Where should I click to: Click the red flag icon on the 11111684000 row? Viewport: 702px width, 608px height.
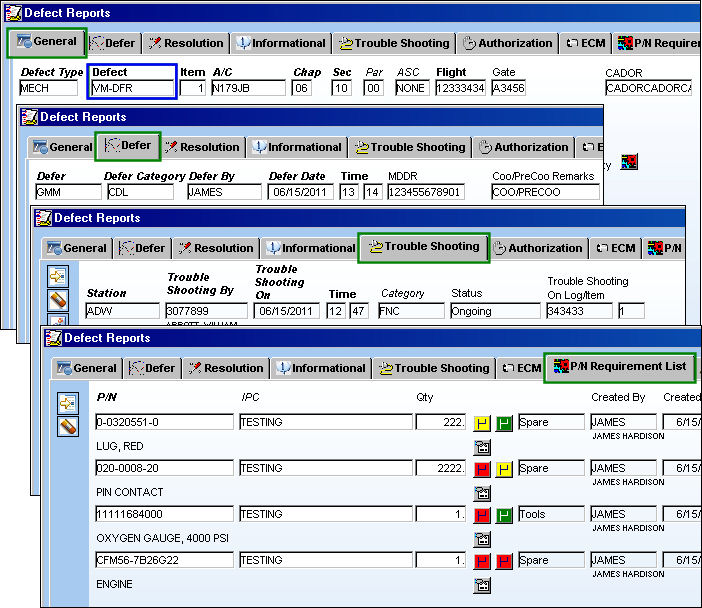tap(482, 515)
